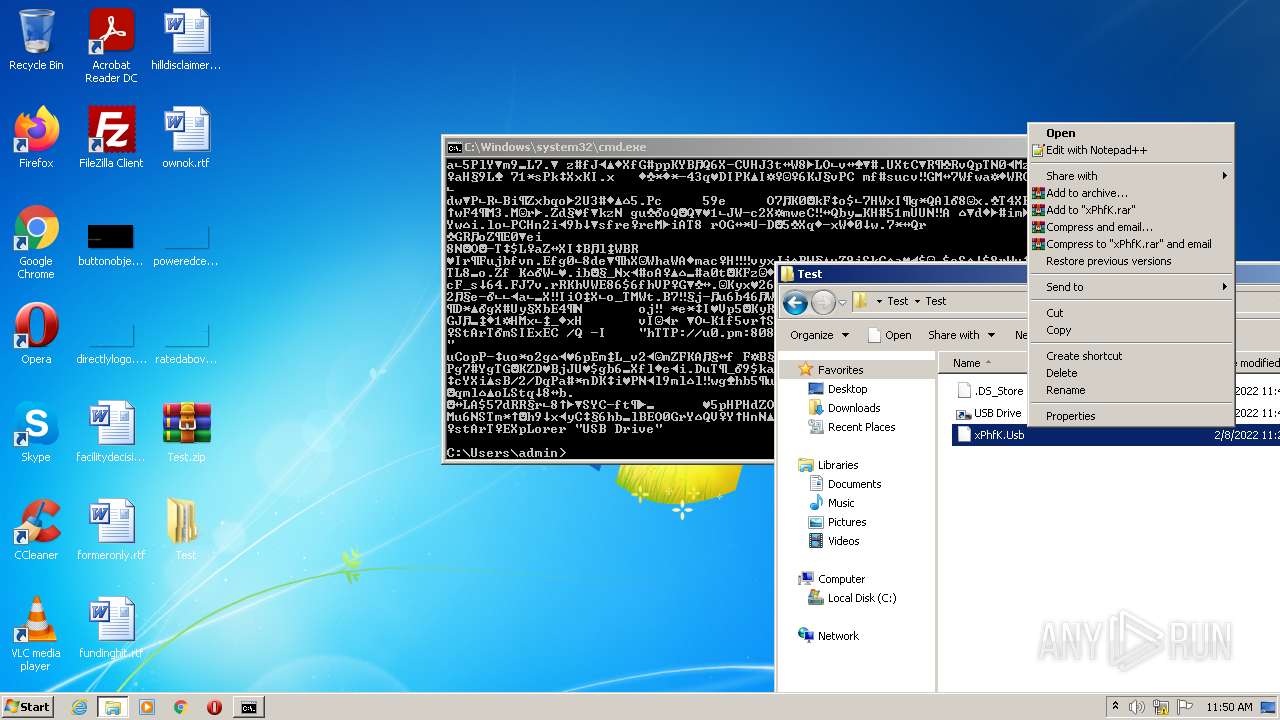Launch Skype from desktop

[36, 432]
